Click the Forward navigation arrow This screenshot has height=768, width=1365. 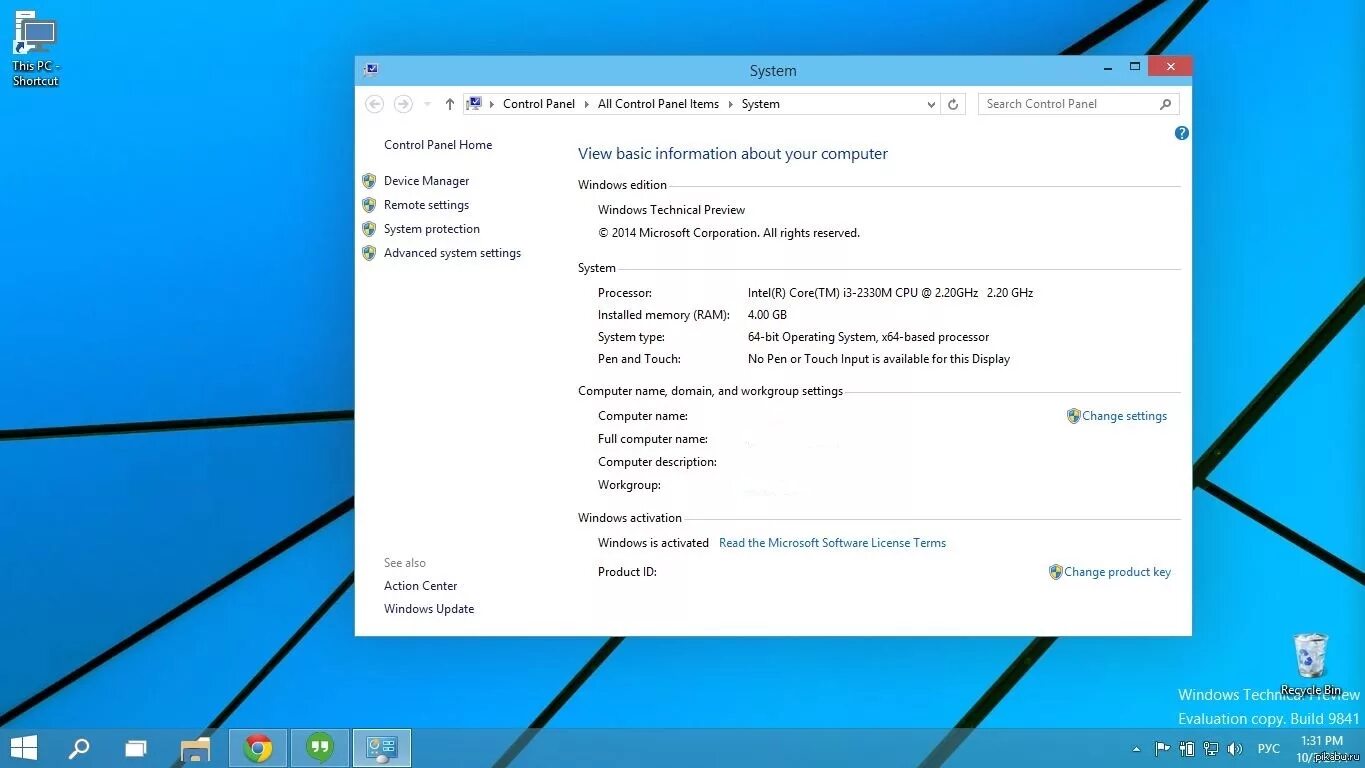pyautogui.click(x=403, y=104)
